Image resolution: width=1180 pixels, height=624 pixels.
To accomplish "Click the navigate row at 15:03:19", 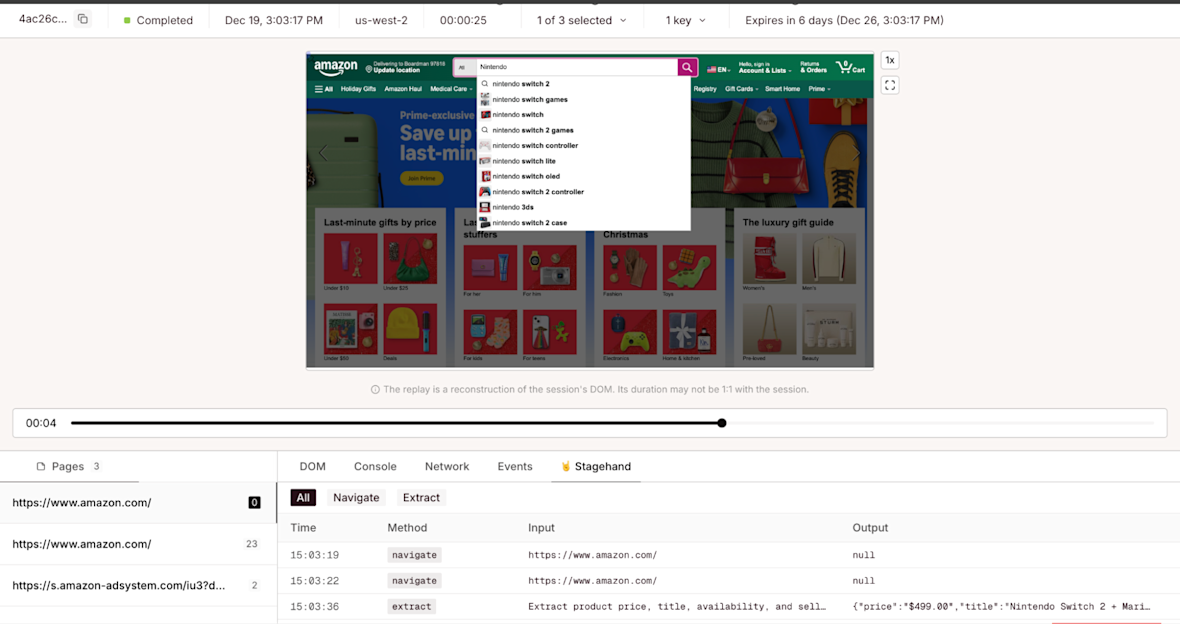I will [x=728, y=555].
